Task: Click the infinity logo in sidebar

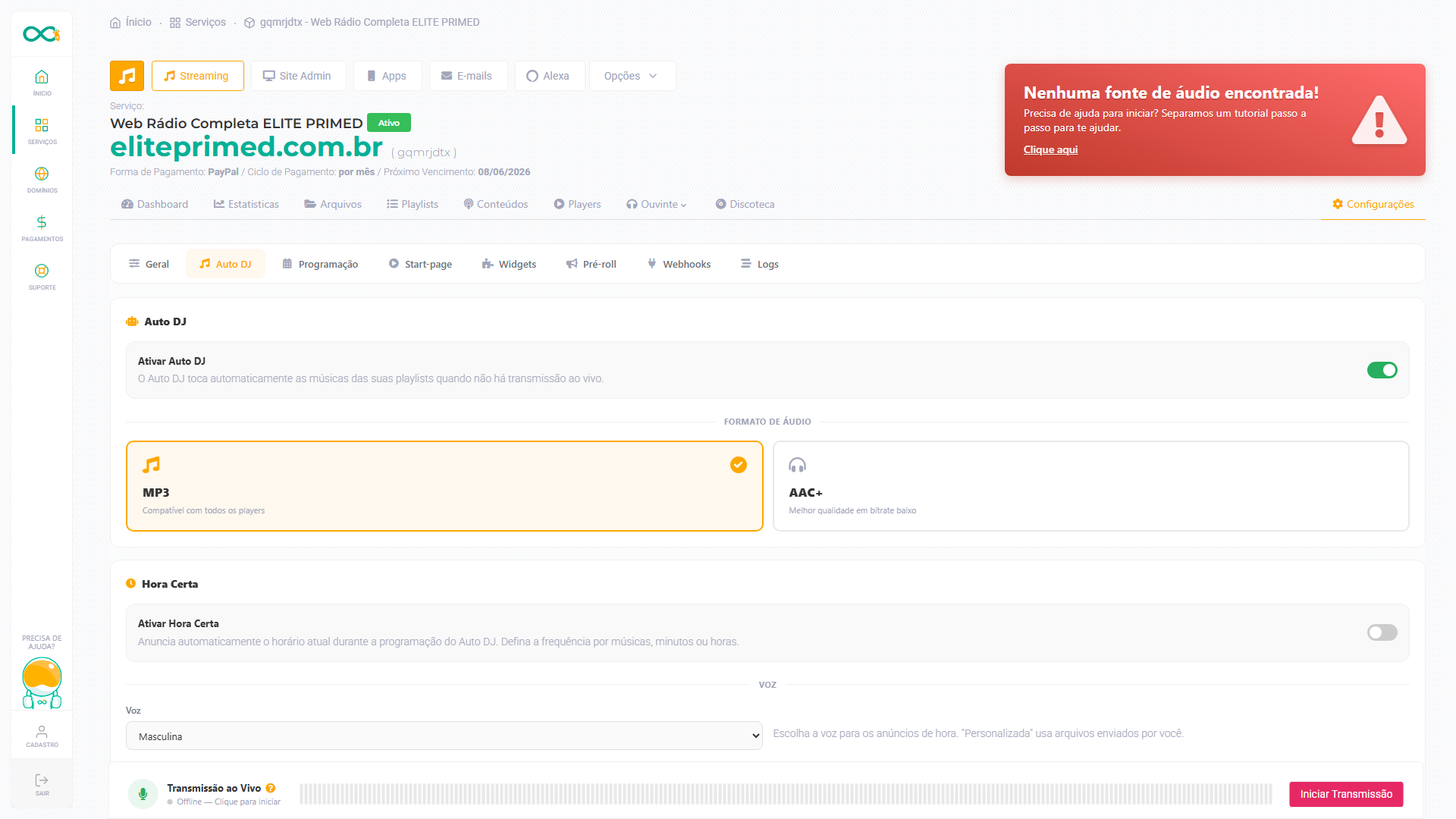Action: (41, 34)
